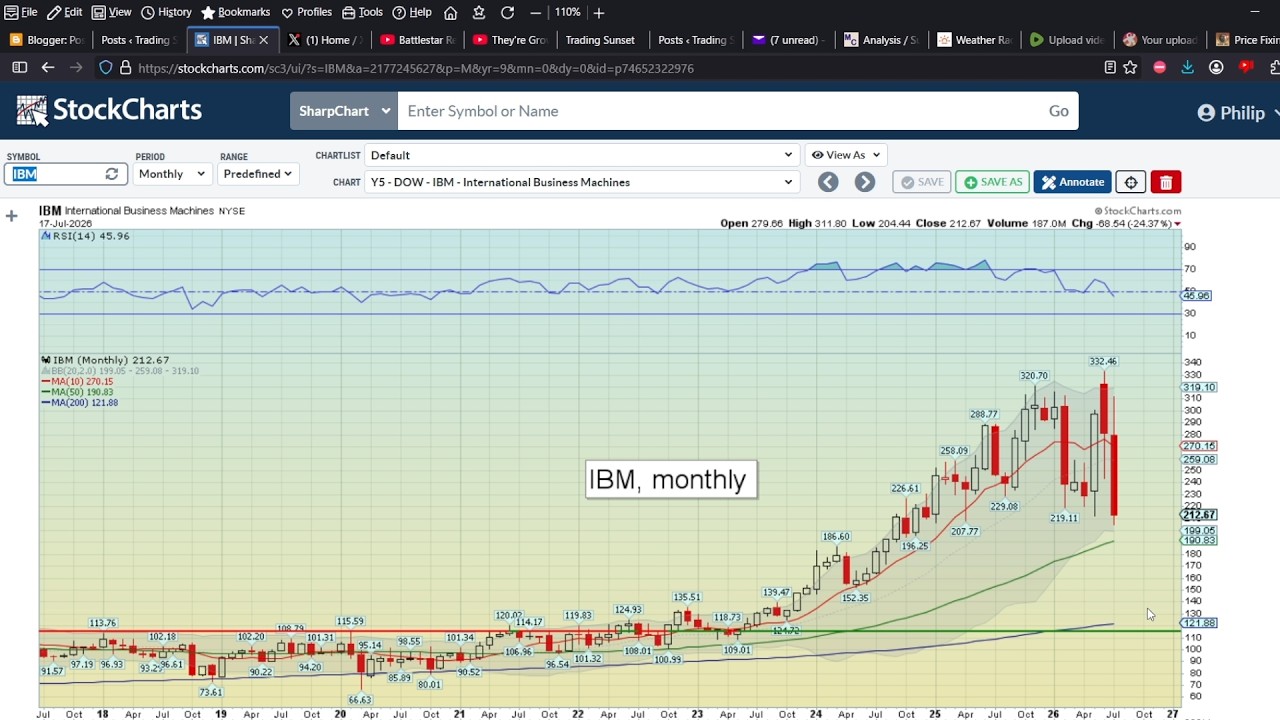Expand the ChartList Default dropdown
The width and height of the screenshot is (1280, 720).
pos(581,155)
